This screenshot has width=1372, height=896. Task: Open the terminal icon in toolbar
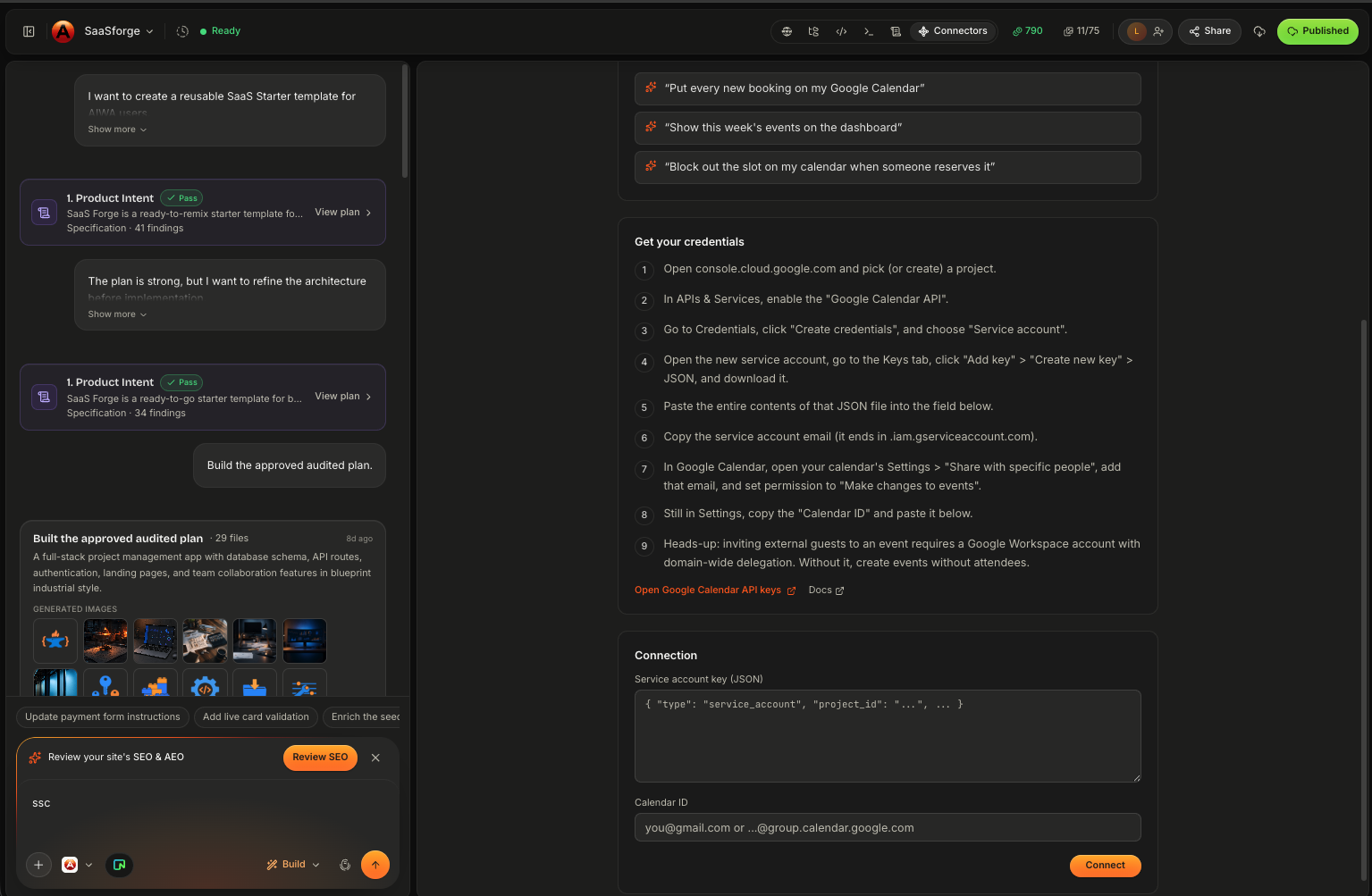pyautogui.click(x=868, y=31)
